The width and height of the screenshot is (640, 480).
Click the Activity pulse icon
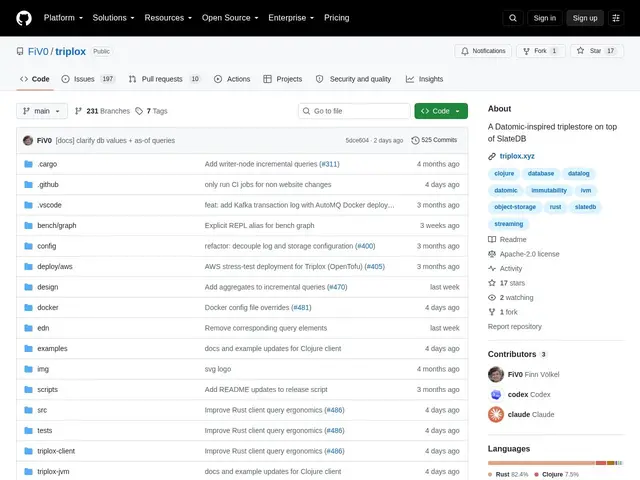click(492, 269)
